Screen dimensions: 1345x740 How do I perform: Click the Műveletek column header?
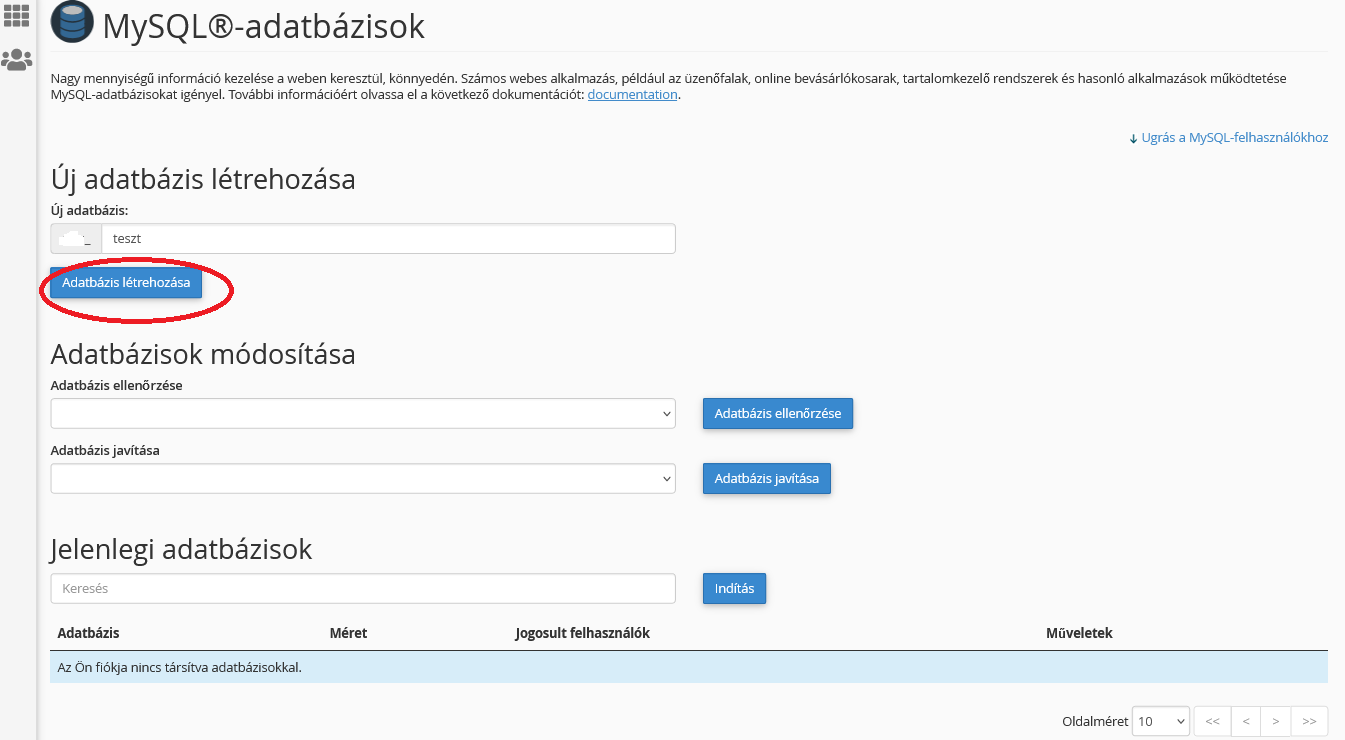pyautogui.click(x=1079, y=633)
